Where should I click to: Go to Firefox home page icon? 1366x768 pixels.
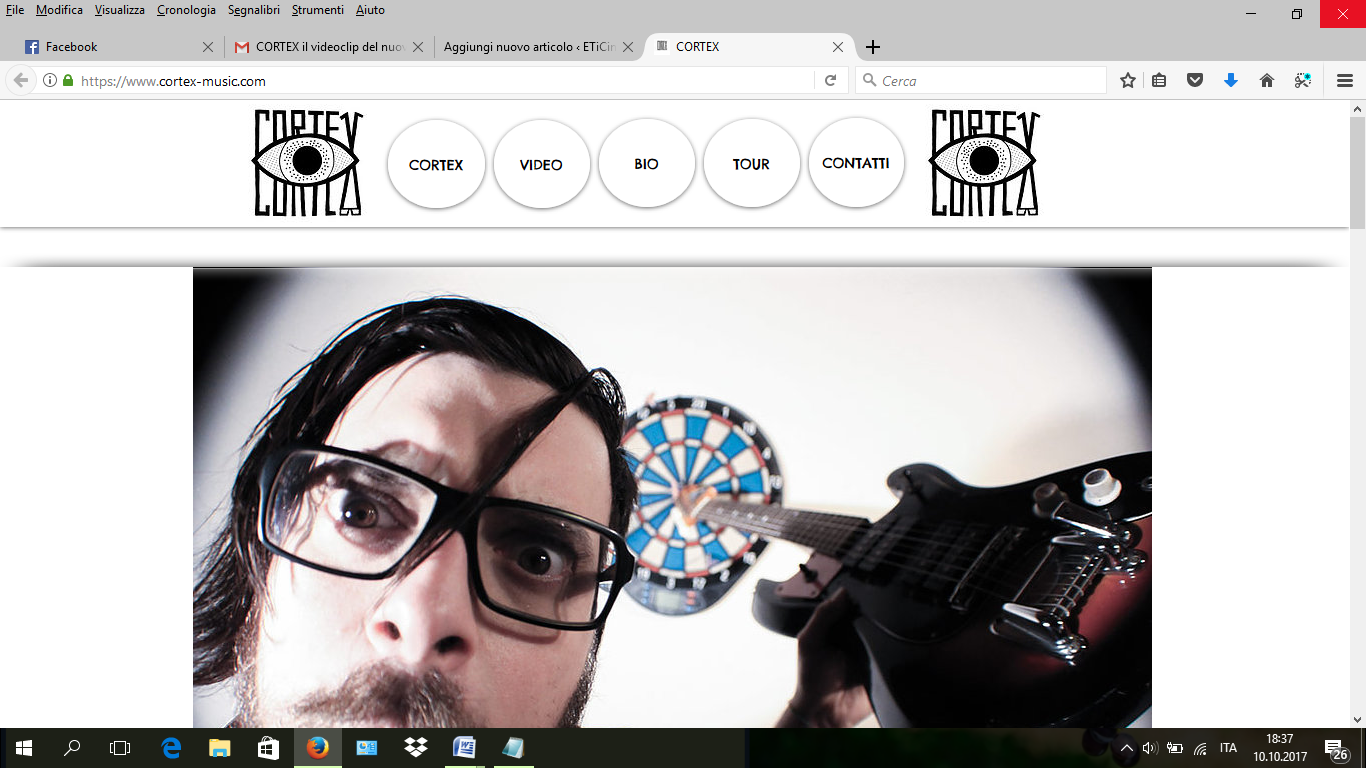click(1267, 81)
